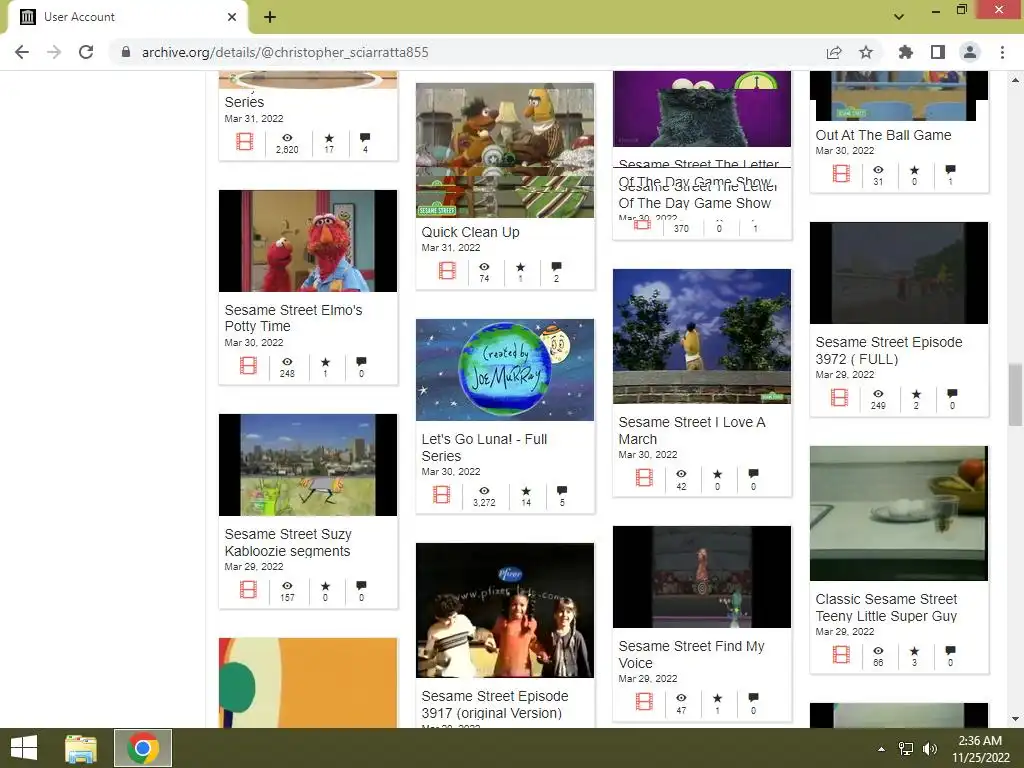Open Sesame Street Find My Voice link
The image size is (1024, 768).
point(692,654)
